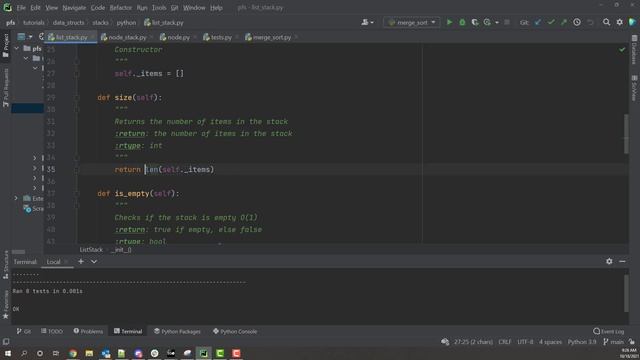Open the profiler options dropdown arrow
This screenshot has height=360, width=640.
[497, 23]
